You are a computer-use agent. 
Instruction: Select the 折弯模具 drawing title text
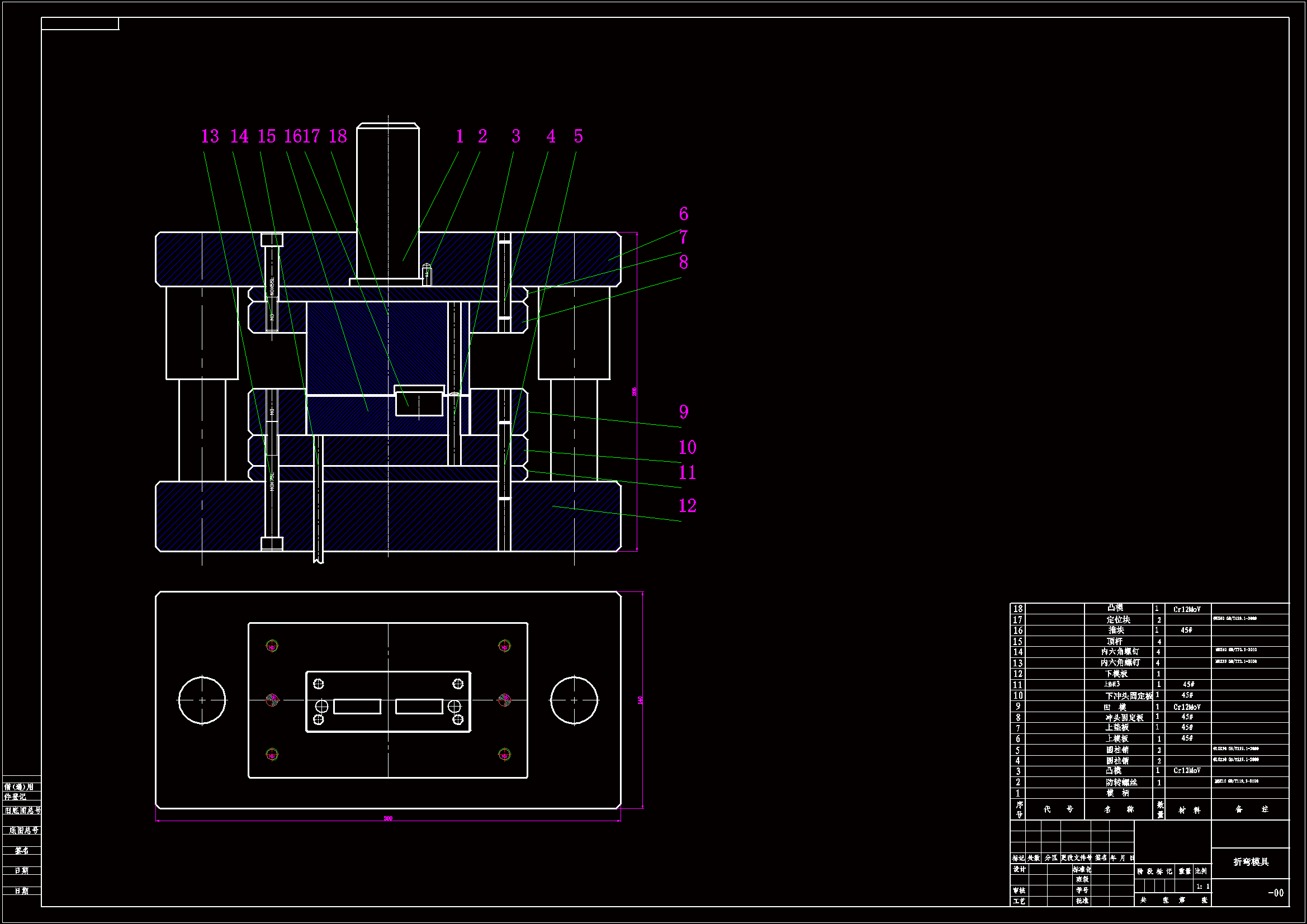(1251, 862)
